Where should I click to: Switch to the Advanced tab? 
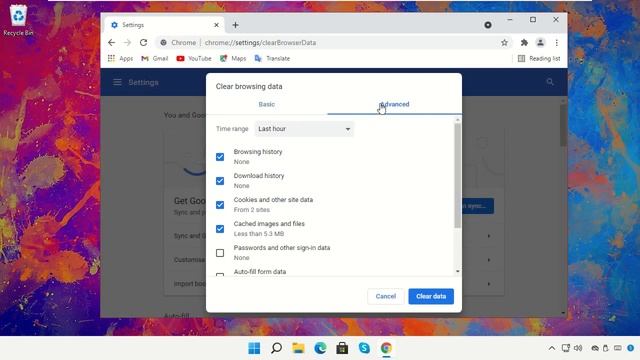[394, 104]
